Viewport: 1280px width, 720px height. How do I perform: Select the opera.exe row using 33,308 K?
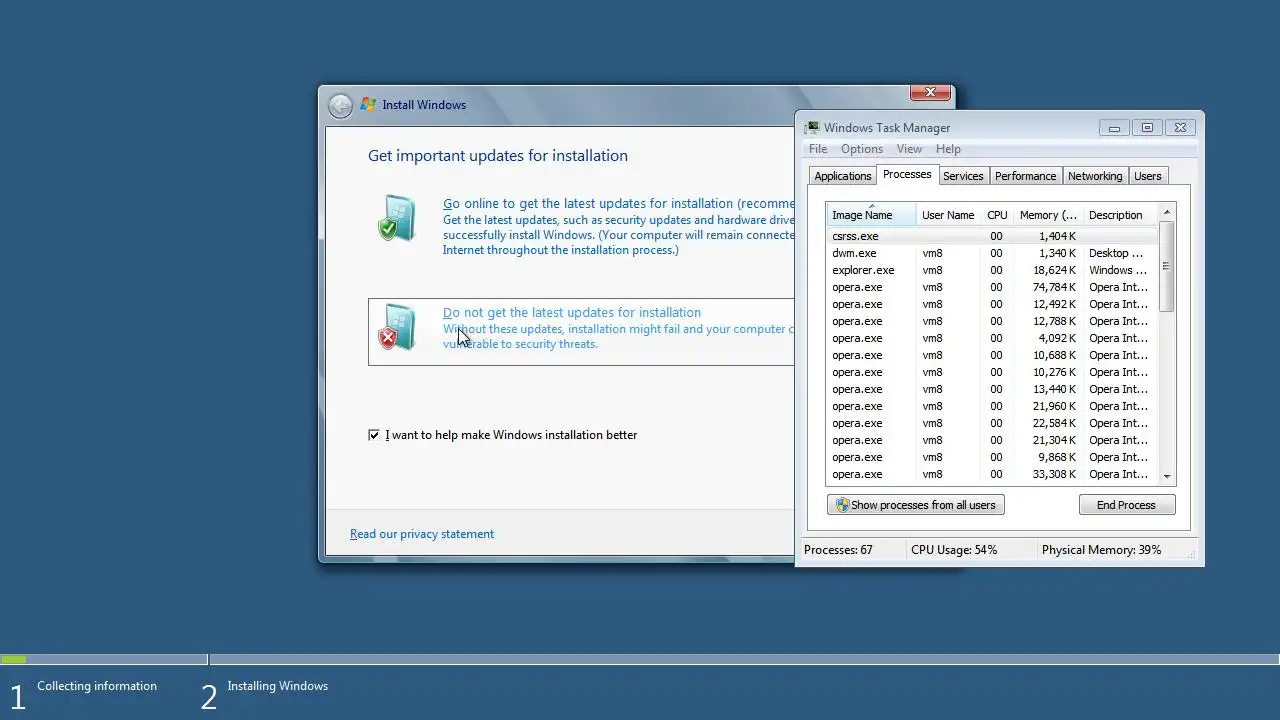coord(992,474)
